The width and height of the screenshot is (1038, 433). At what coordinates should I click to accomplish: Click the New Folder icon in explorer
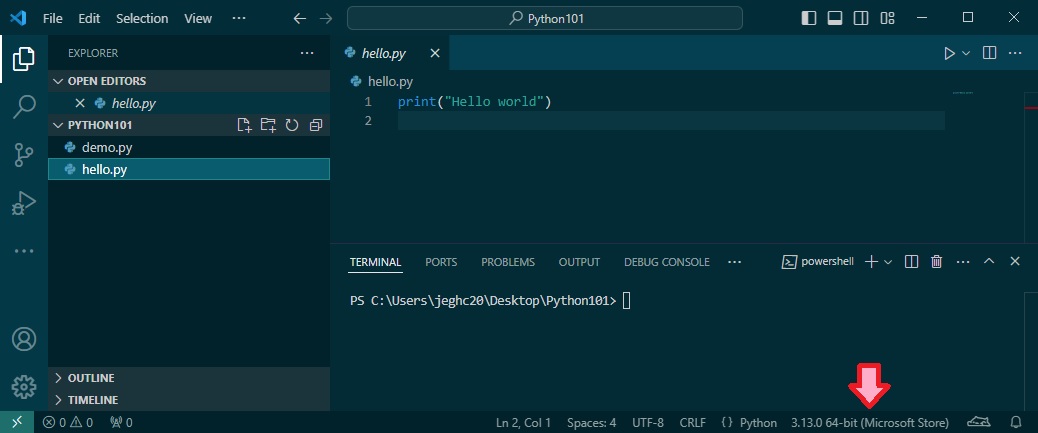tap(268, 125)
